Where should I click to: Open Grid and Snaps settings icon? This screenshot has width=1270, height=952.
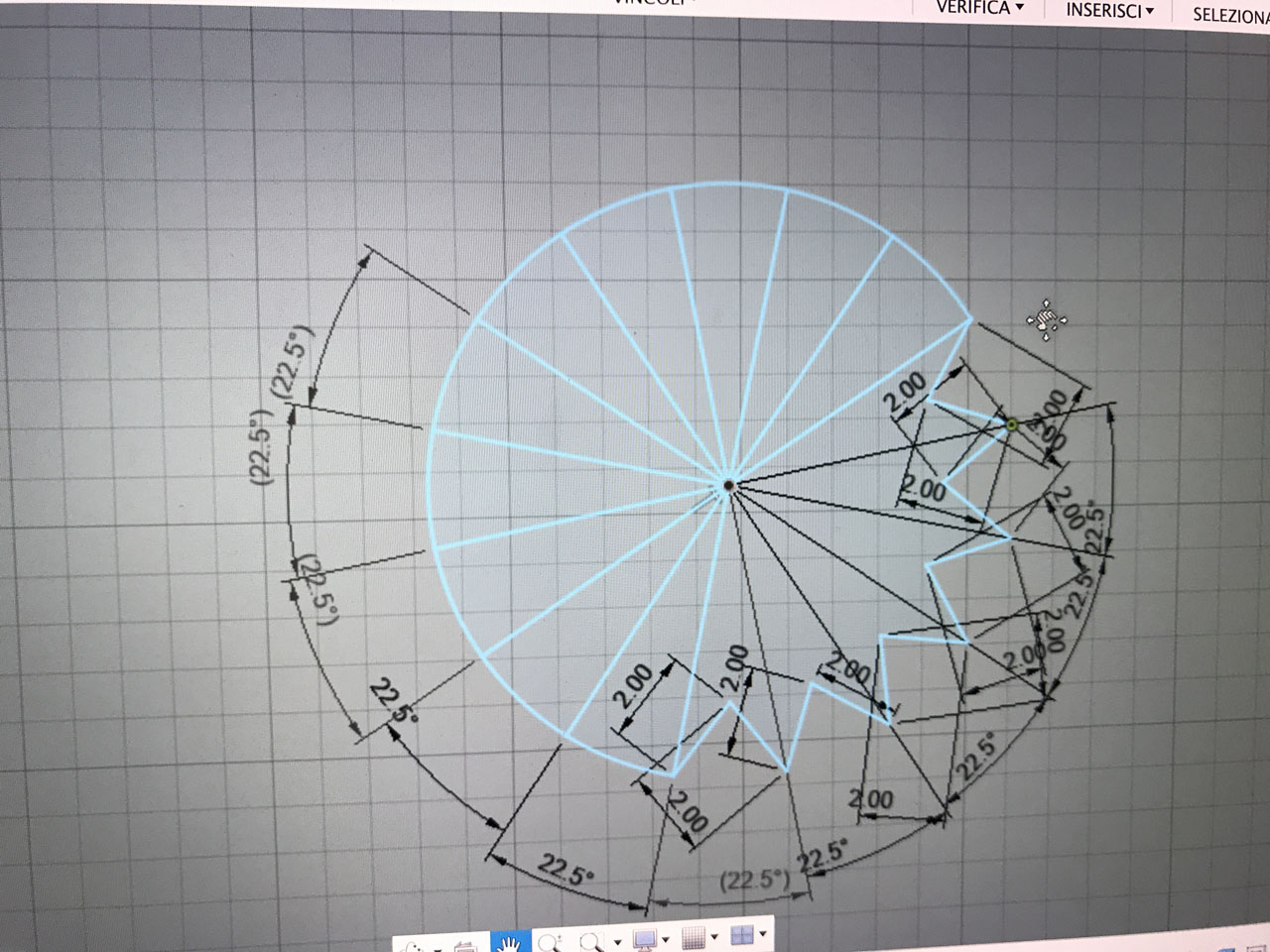click(x=694, y=937)
